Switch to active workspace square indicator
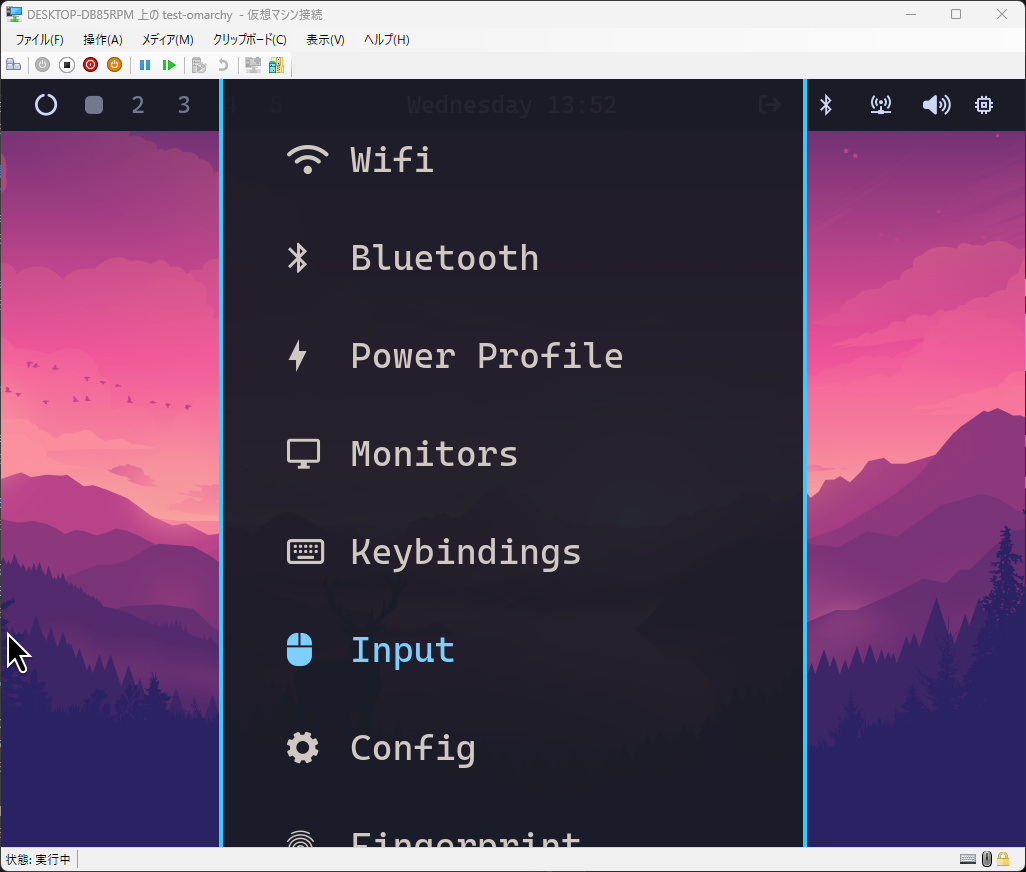Image resolution: width=1026 pixels, height=872 pixels. click(x=94, y=105)
